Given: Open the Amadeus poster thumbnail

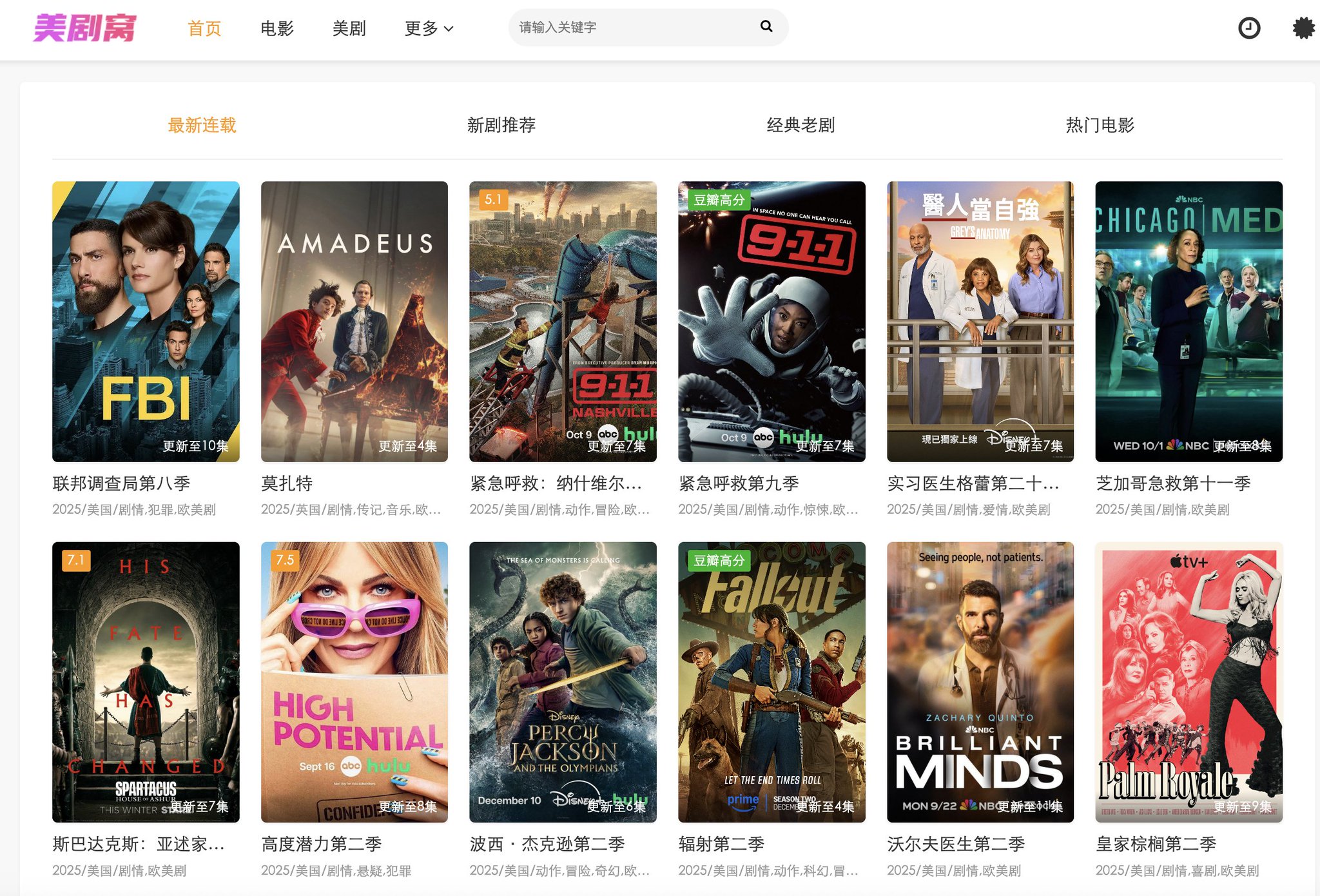Looking at the screenshot, I should [x=354, y=321].
